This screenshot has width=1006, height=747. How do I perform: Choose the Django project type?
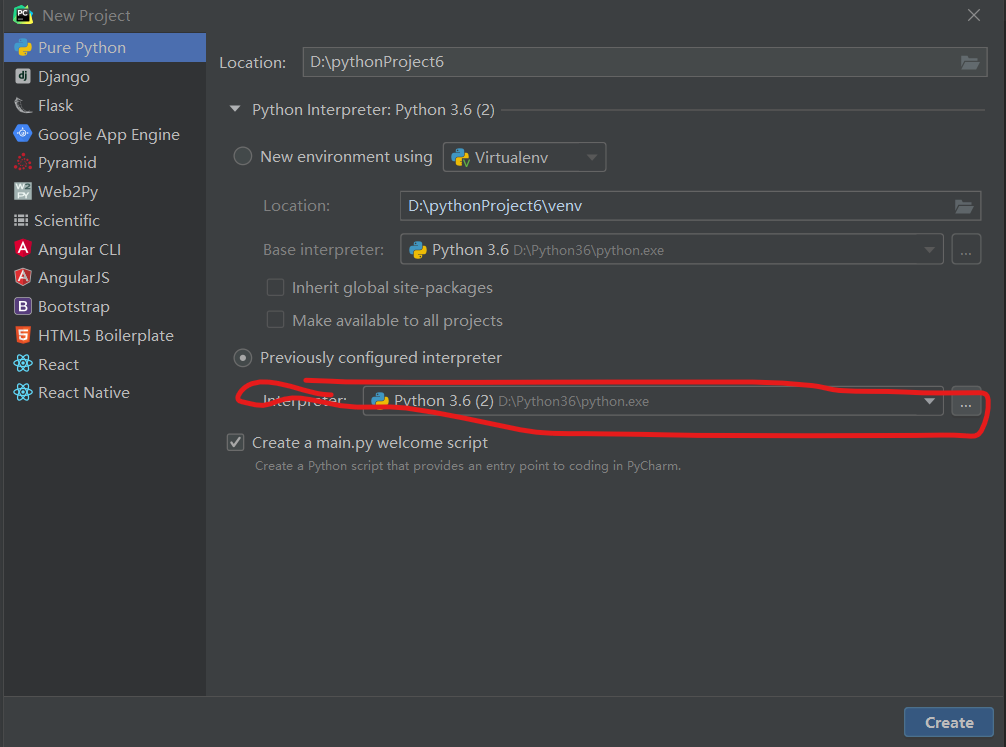[105, 76]
